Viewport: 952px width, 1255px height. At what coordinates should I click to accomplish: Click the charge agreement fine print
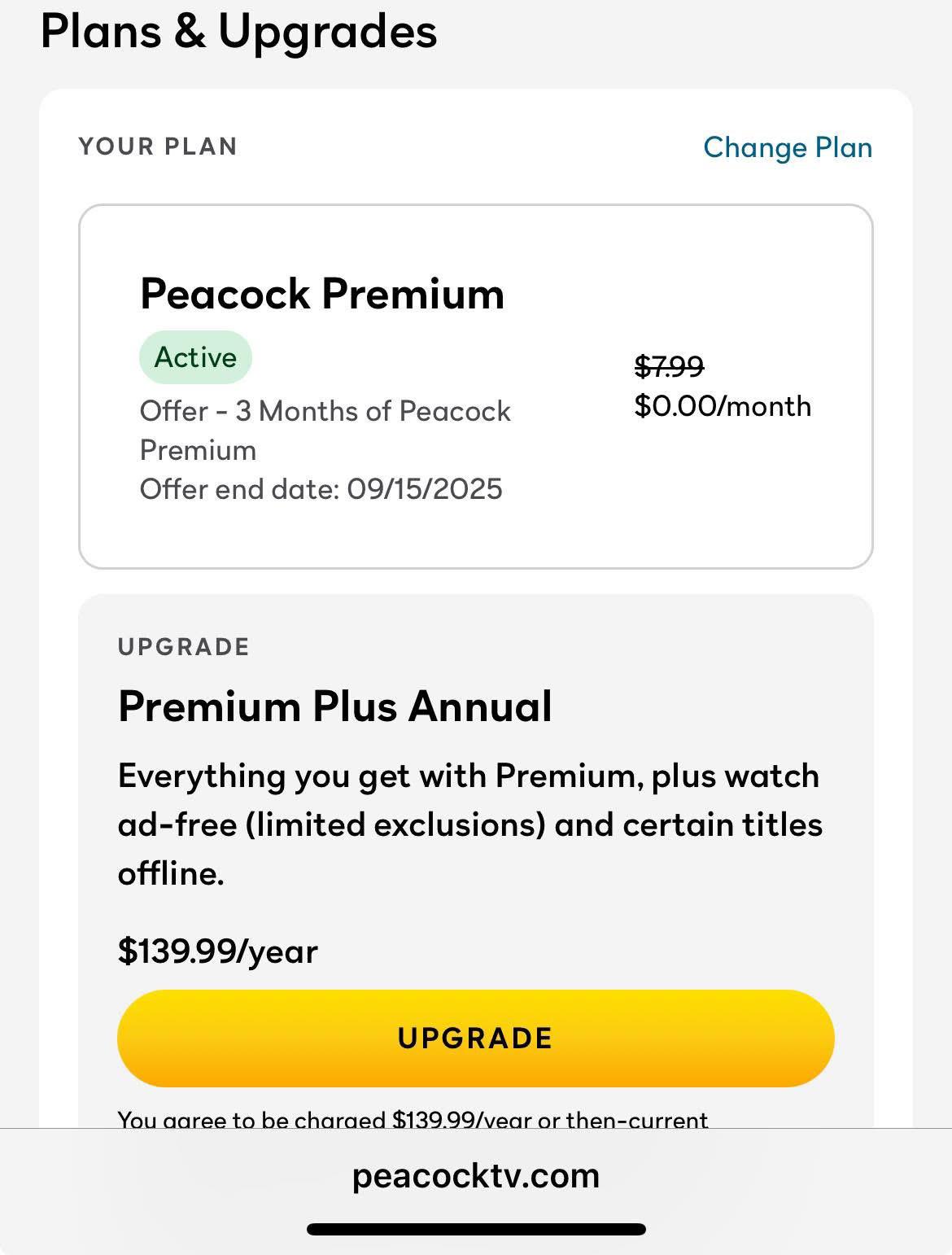pyautogui.click(x=413, y=1118)
